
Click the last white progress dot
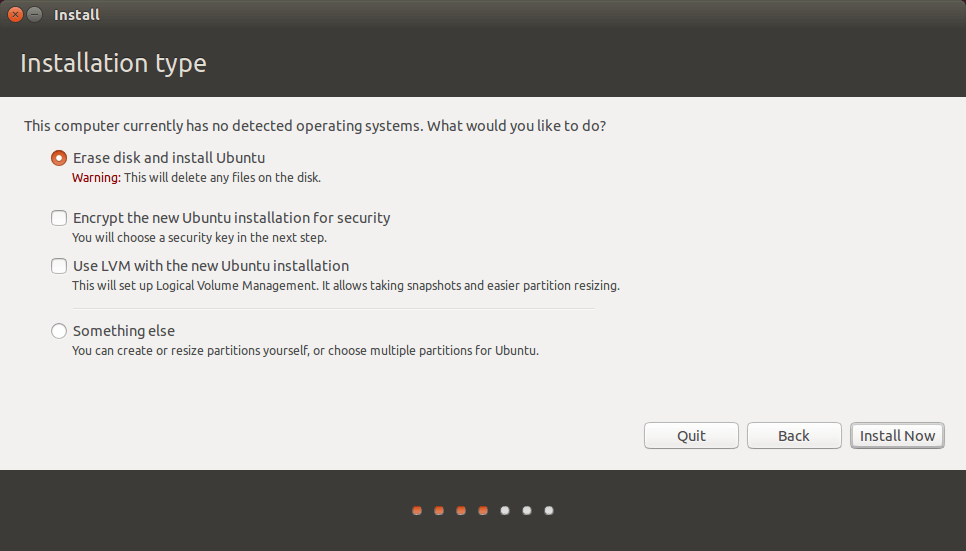(x=549, y=510)
